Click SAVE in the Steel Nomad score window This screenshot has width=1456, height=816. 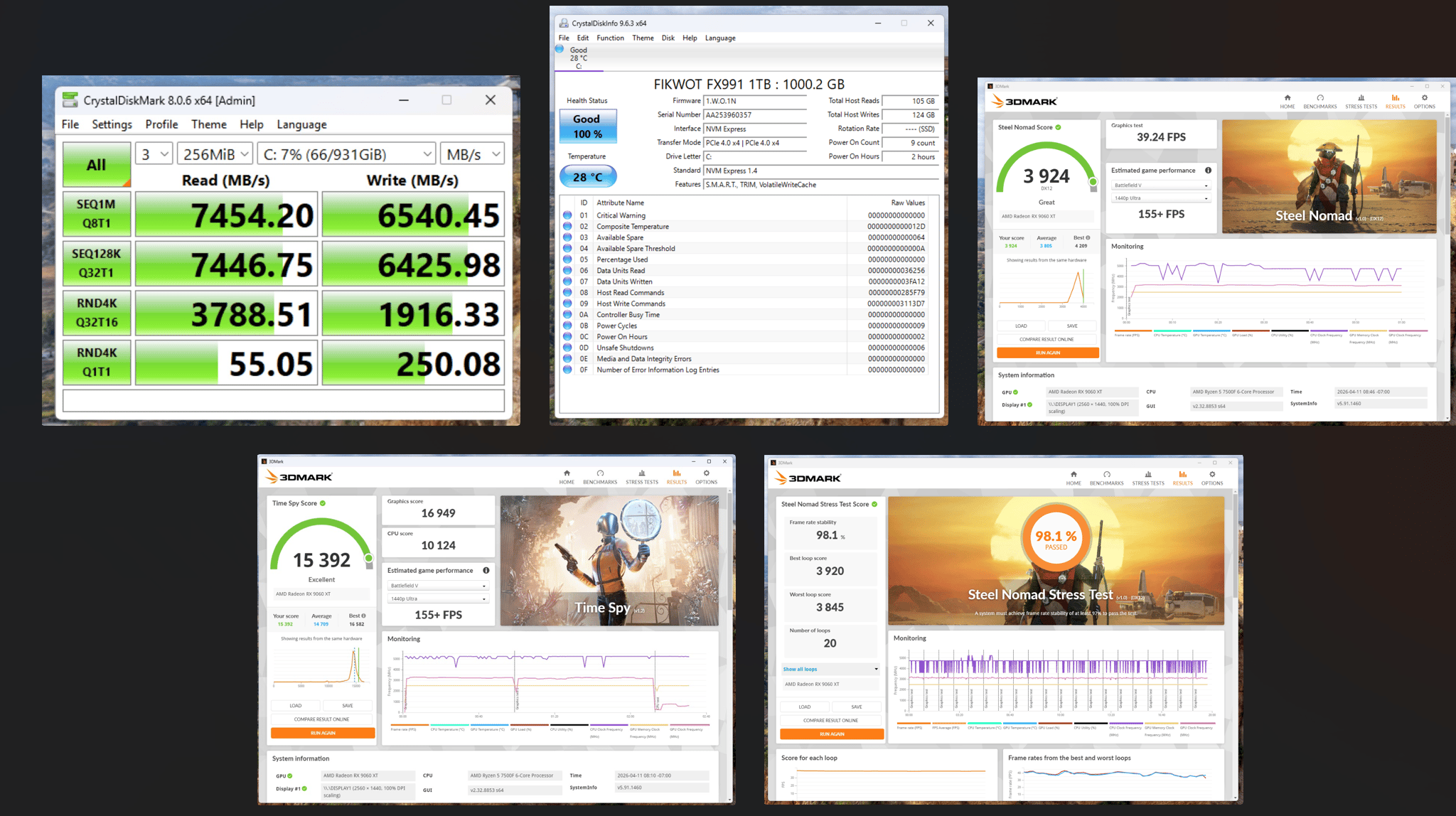click(x=1072, y=326)
